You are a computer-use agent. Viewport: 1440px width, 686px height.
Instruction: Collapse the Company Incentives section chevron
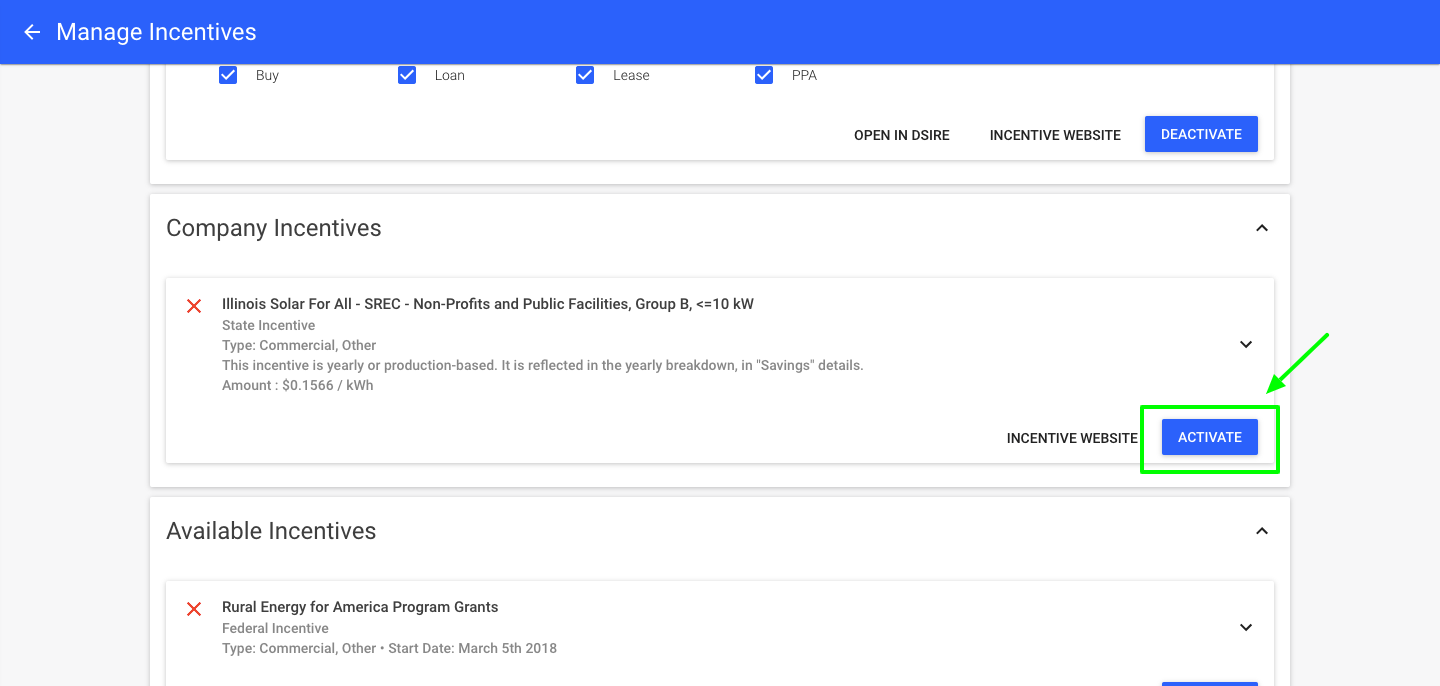tap(1262, 228)
